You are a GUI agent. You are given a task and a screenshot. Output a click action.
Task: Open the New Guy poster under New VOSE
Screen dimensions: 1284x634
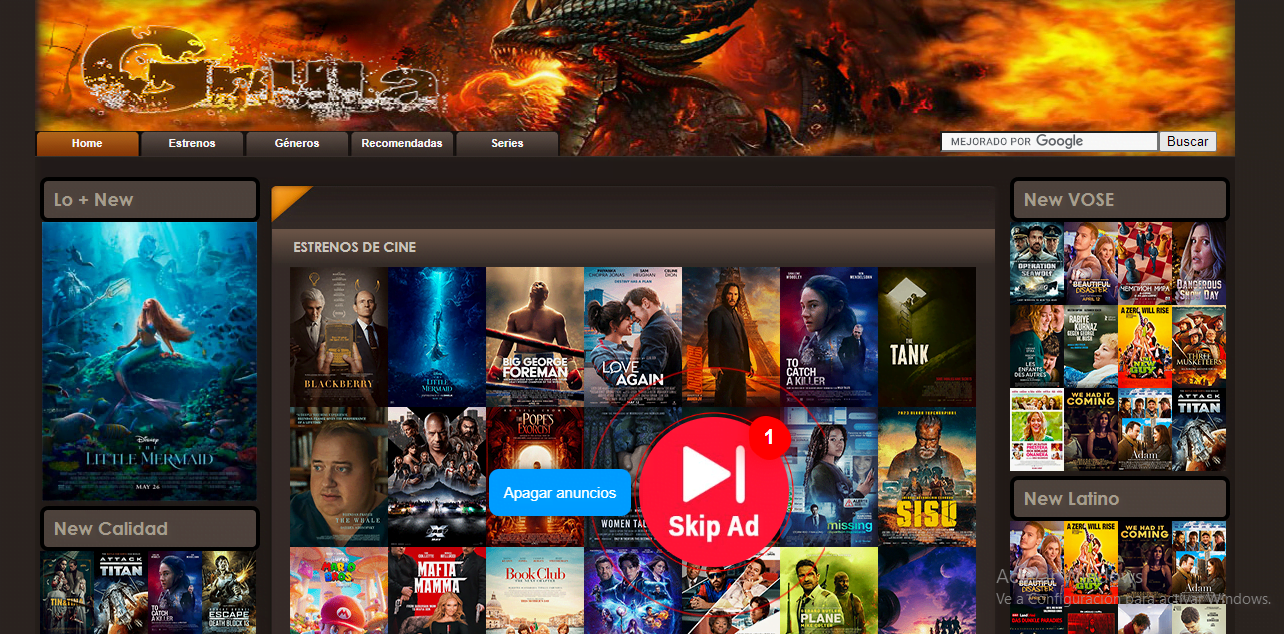[1145, 346]
